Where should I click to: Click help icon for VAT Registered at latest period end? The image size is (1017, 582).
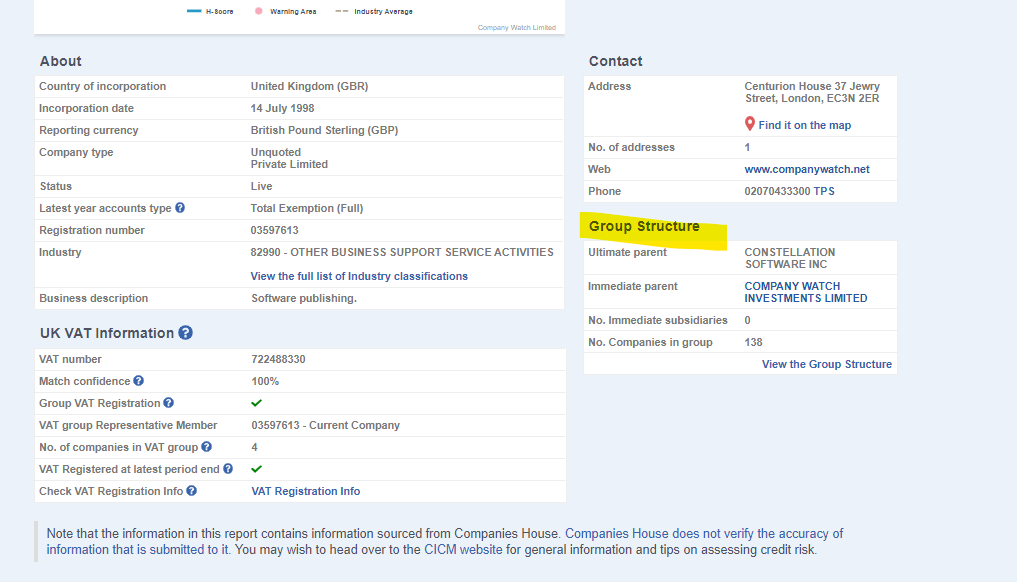tap(228, 468)
